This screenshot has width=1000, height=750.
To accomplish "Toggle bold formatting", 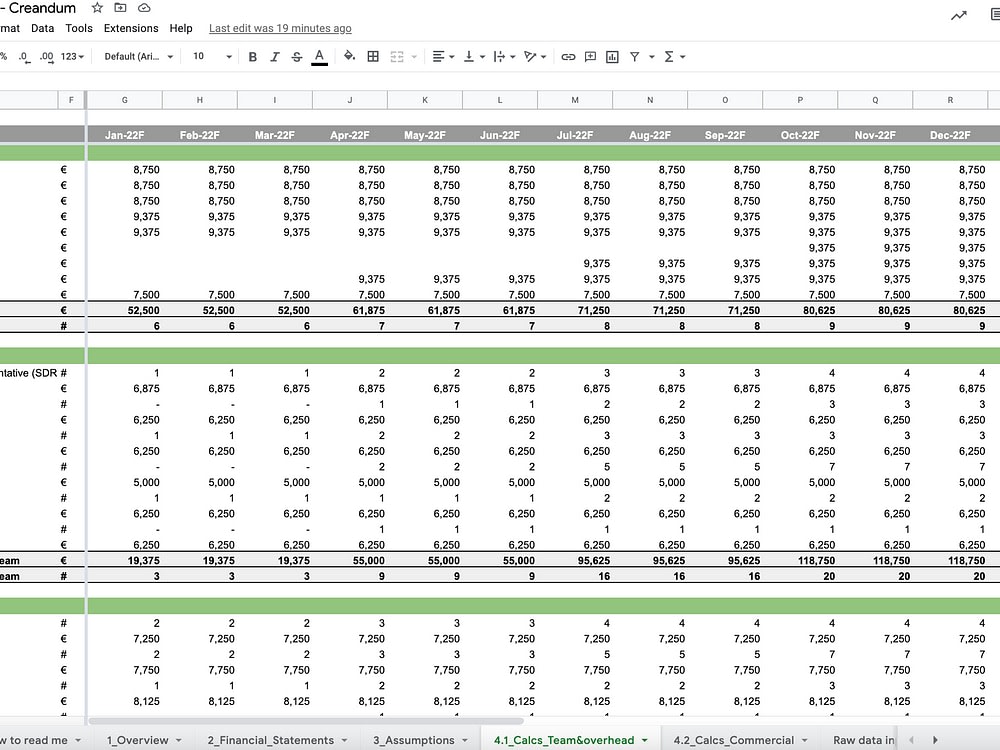I will (x=253, y=57).
